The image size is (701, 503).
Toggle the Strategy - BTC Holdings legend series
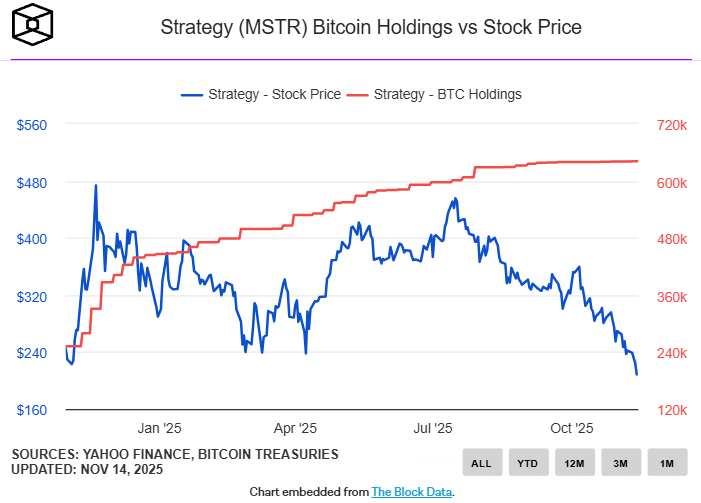click(435, 94)
